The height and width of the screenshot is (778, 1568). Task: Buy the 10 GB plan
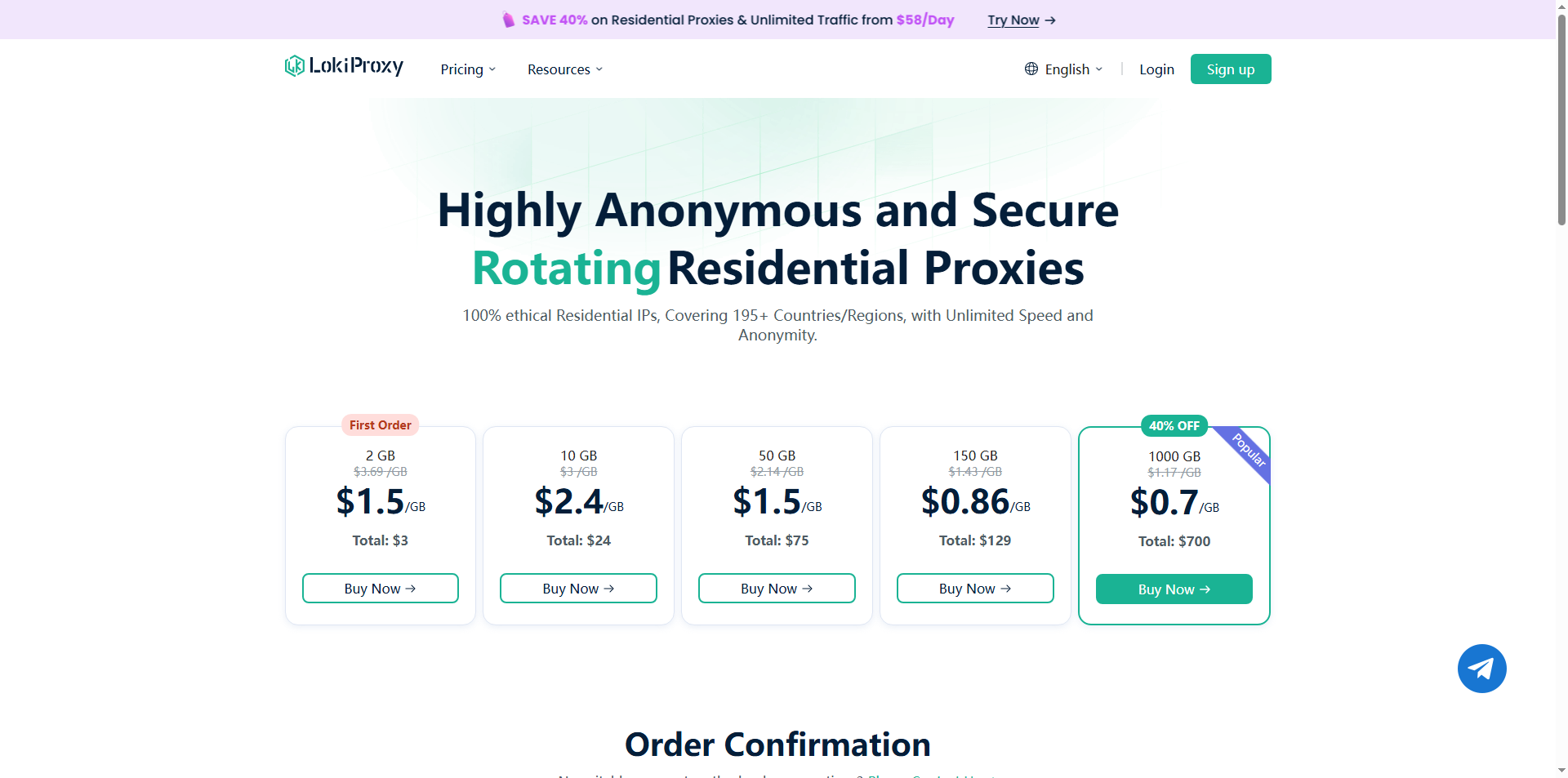[578, 589]
